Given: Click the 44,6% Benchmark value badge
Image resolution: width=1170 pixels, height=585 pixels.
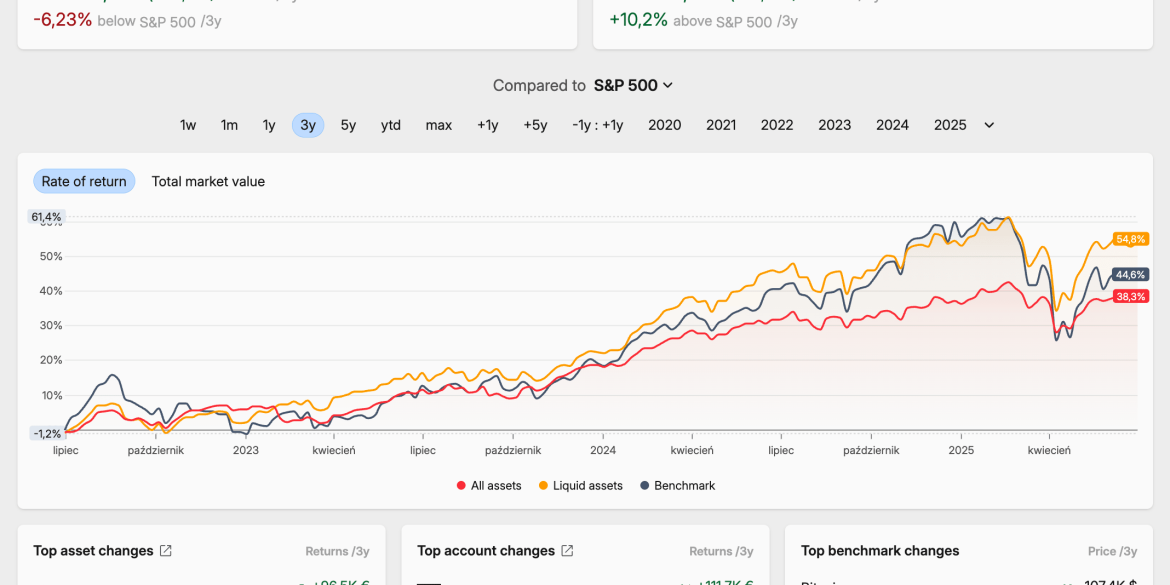Looking at the screenshot, I should point(1130,275).
